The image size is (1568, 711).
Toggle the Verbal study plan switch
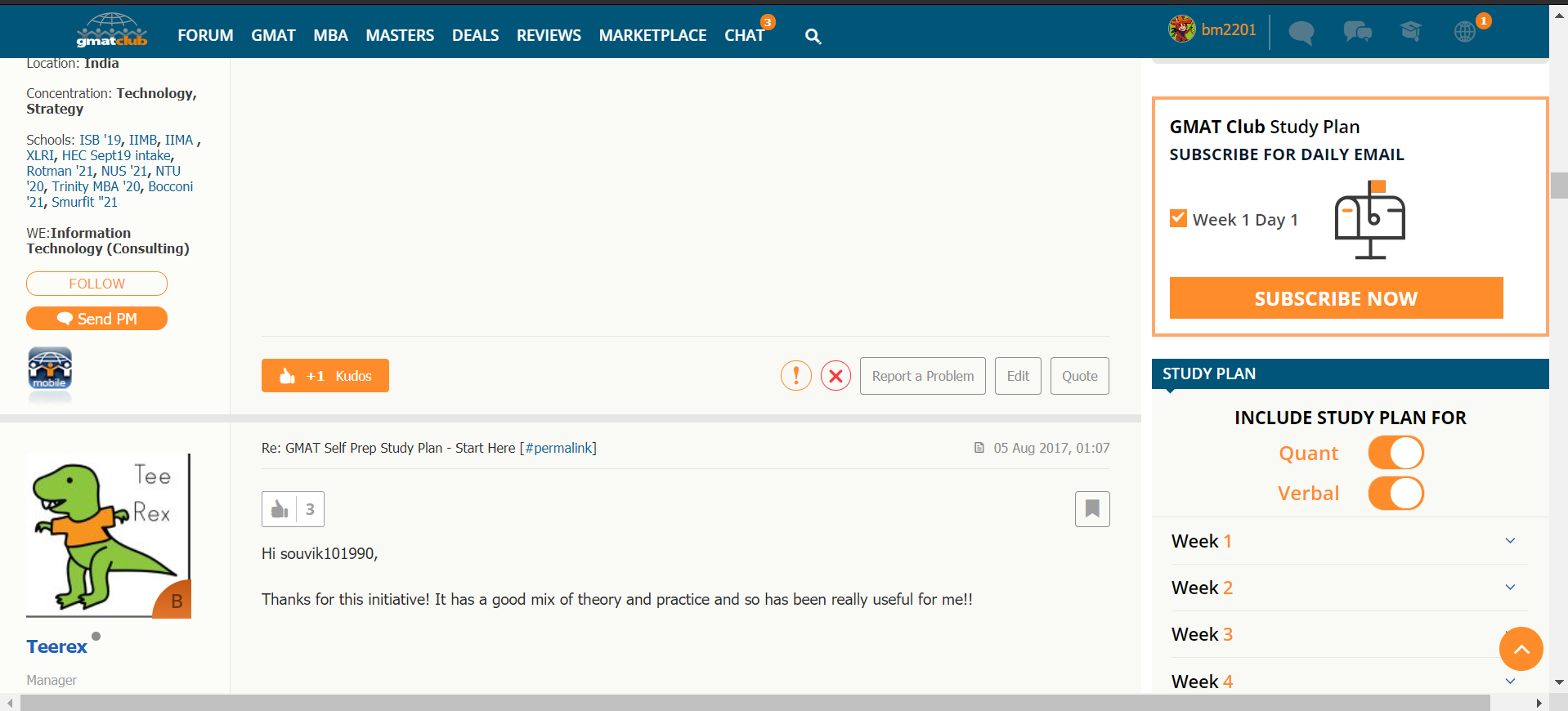1396,494
